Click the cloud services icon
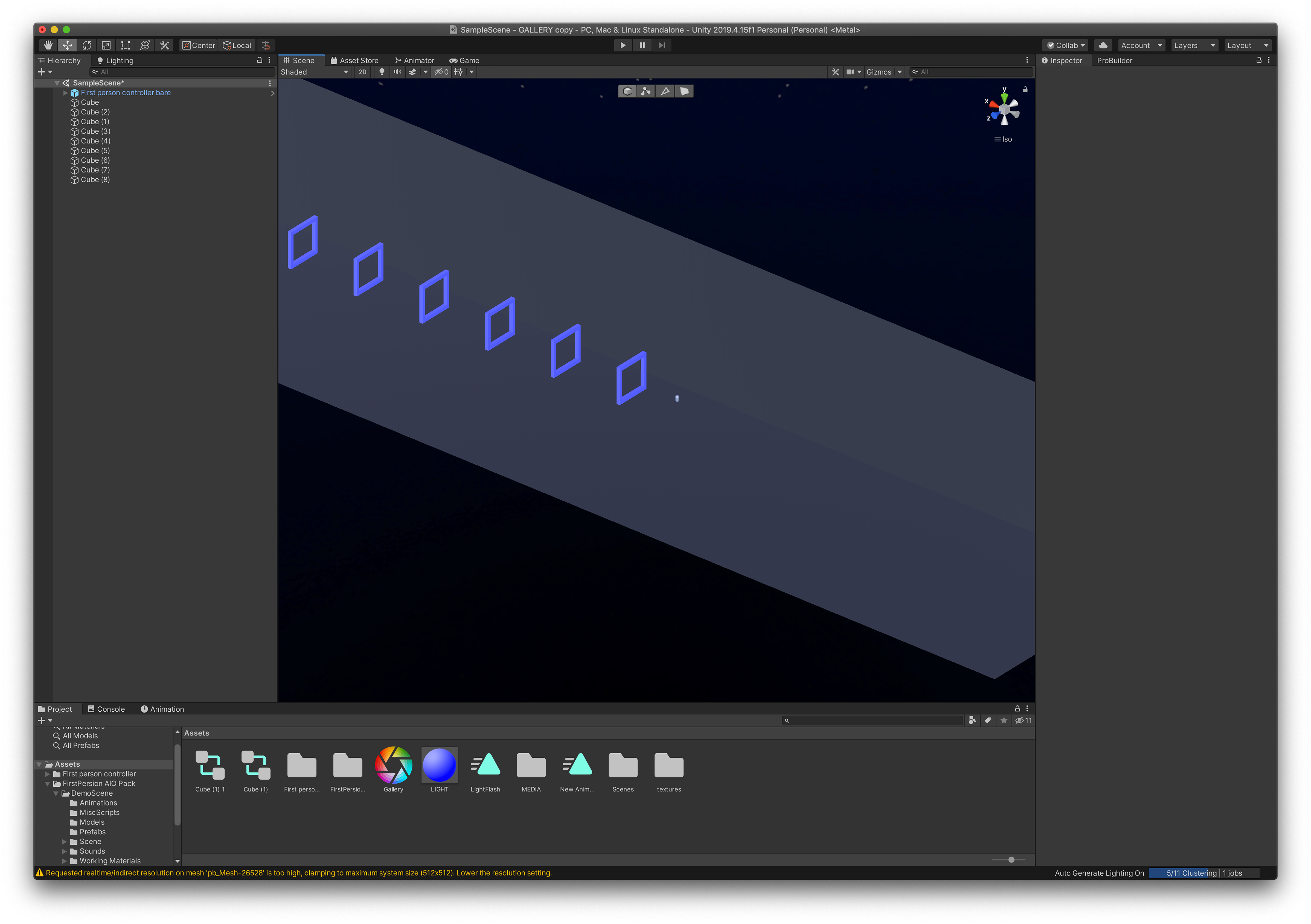 click(1103, 45)
